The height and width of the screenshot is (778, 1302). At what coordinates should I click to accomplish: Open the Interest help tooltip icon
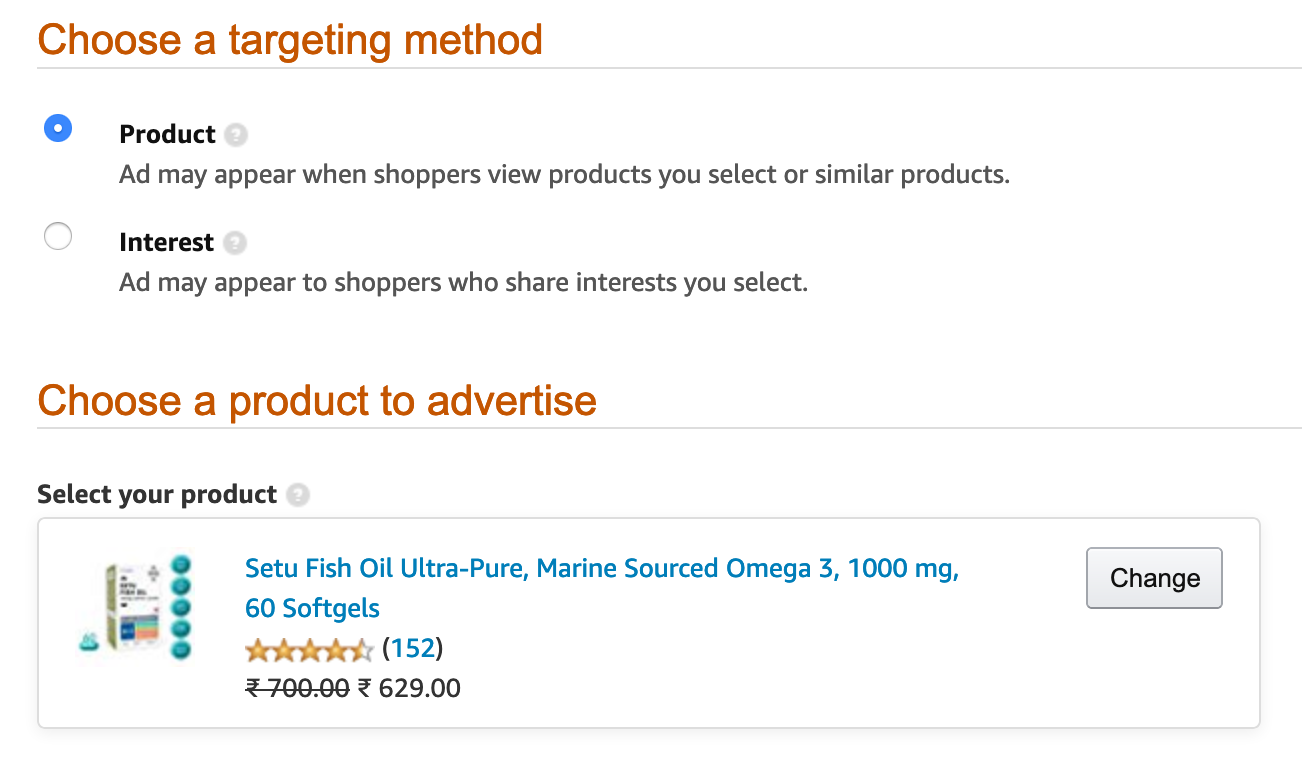(235, 242)
